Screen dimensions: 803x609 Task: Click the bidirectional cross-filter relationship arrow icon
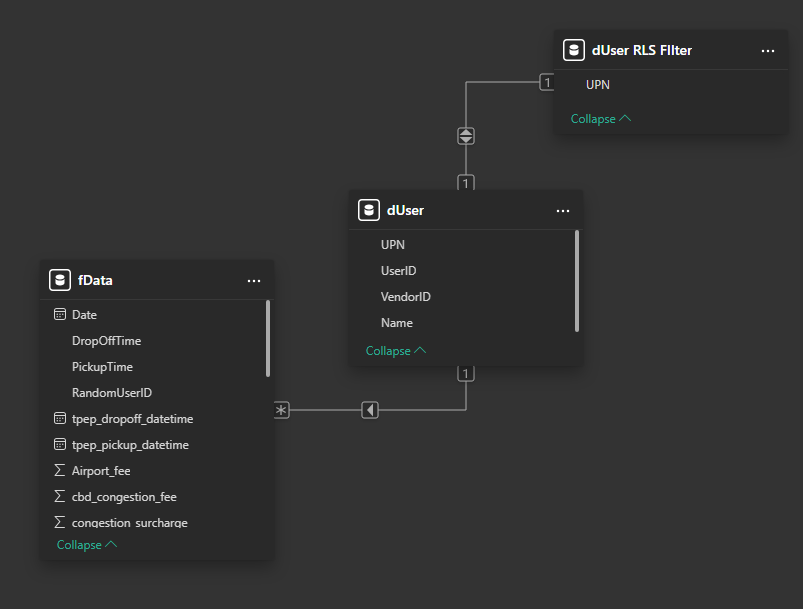466,136
